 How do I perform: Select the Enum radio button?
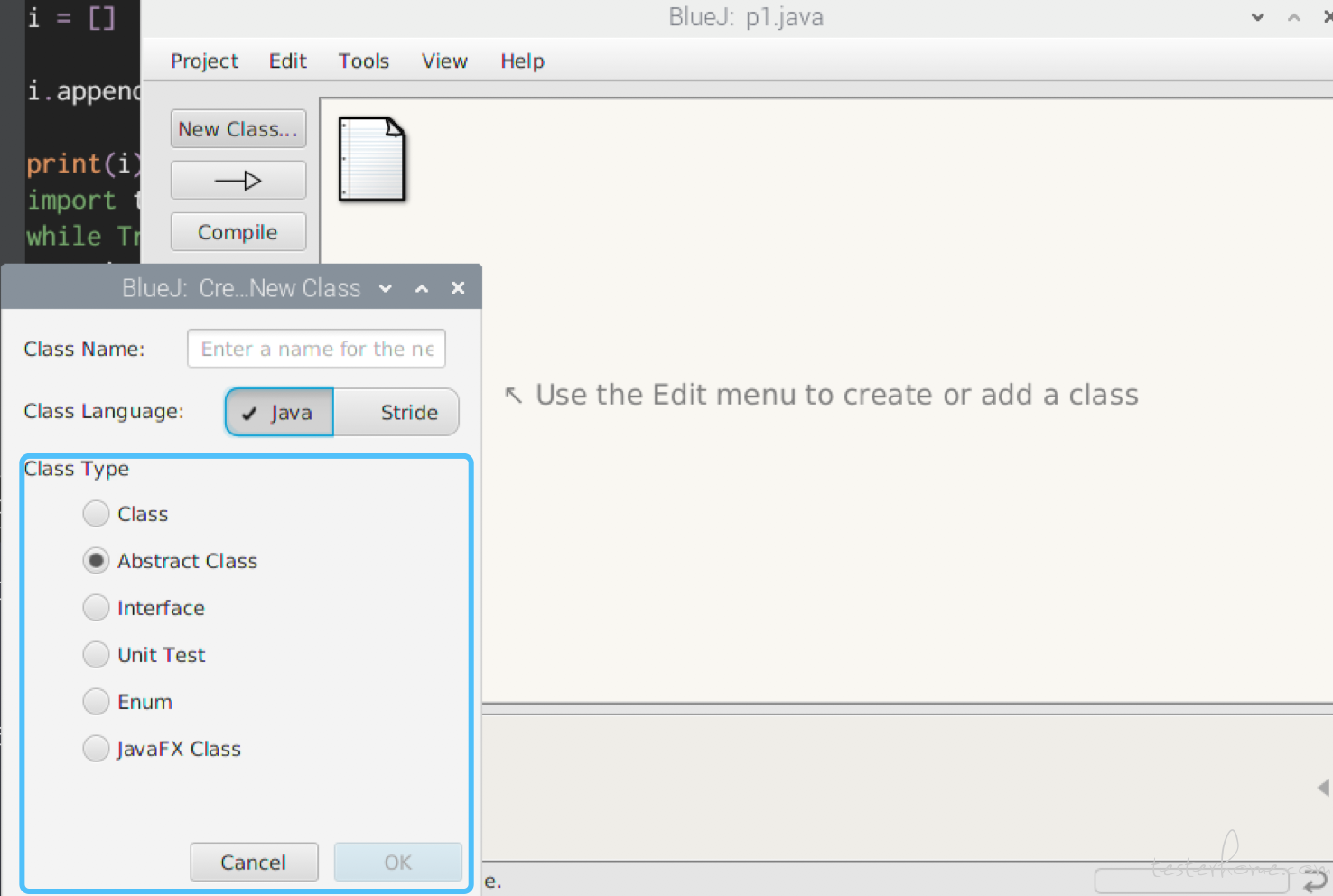(x=96, y=702)
